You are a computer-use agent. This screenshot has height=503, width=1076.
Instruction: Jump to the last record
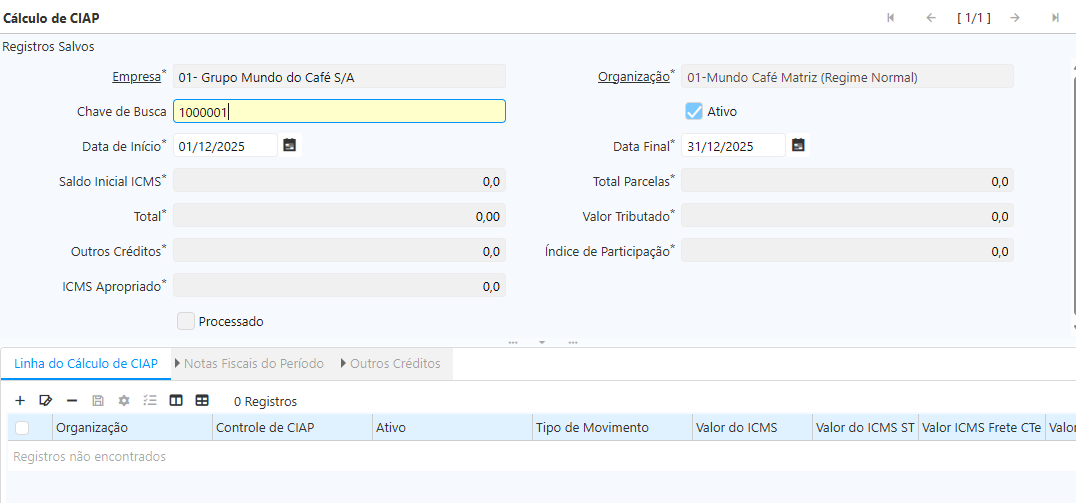click(1055, 18)
